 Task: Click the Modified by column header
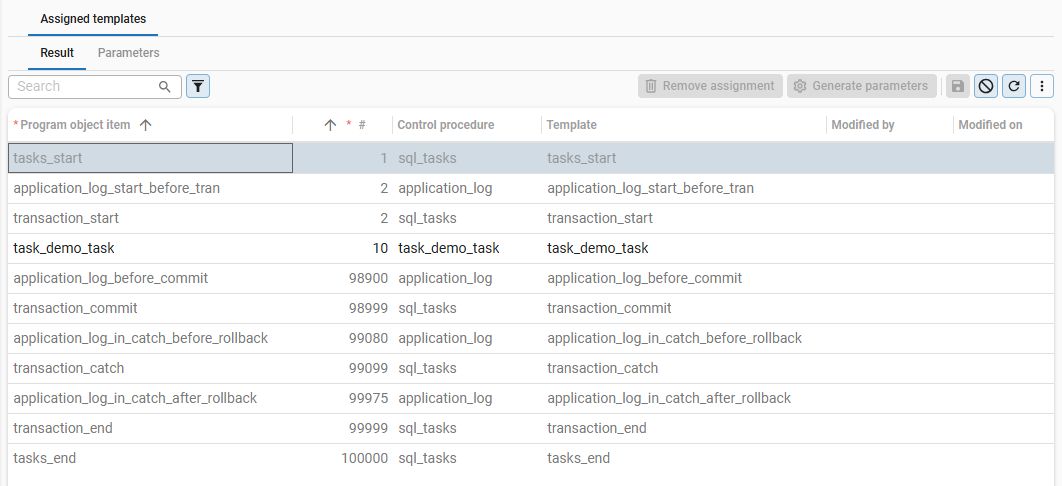pyautogui.click(x=863, y=125)
